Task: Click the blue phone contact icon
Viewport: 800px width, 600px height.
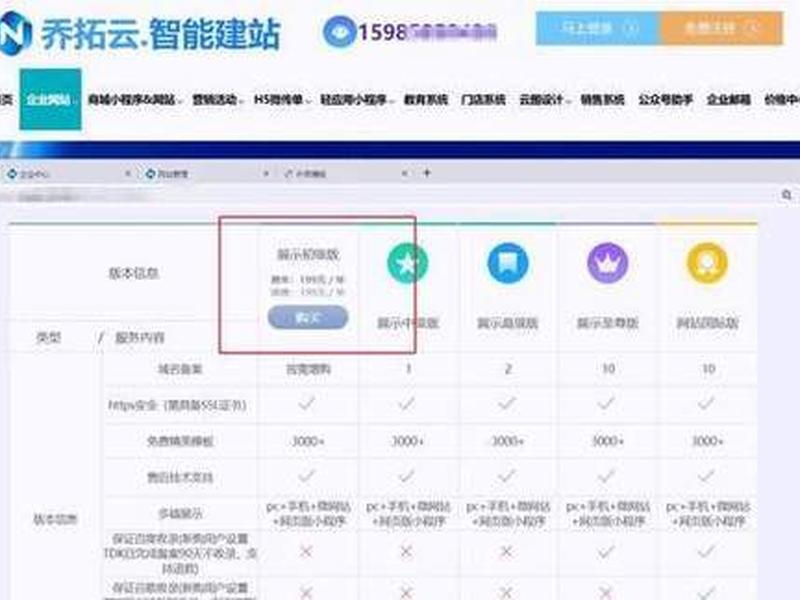Action: (339, 32)
